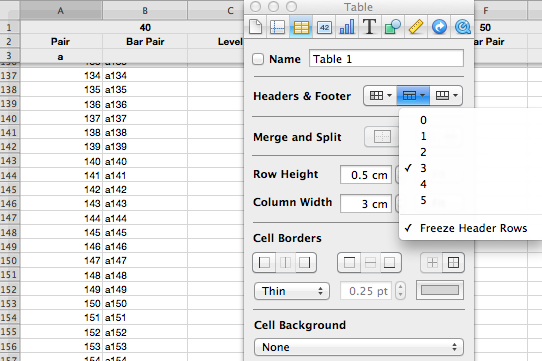The image size is (542, 361).
Task: Expand the header columns dropdown
Action: (380, 95)
